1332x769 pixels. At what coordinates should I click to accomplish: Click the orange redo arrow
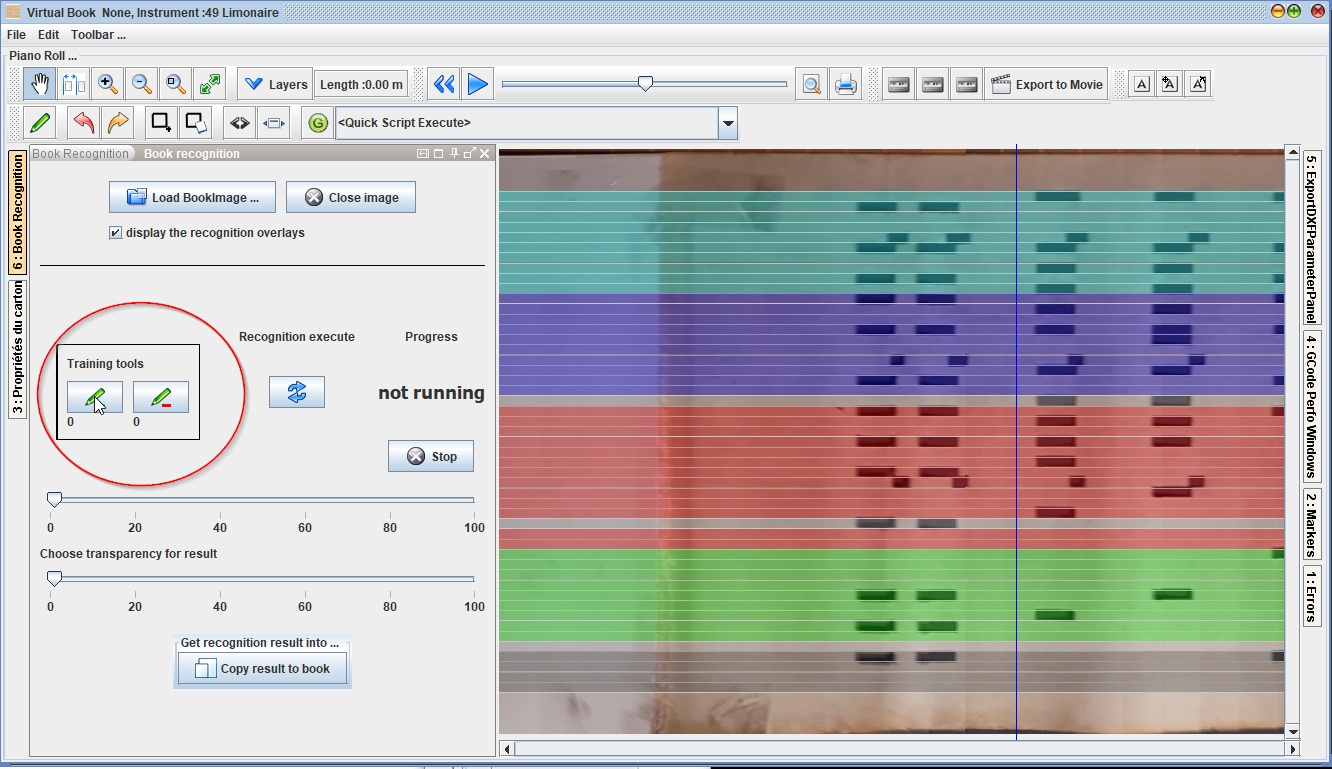(118, 123)
